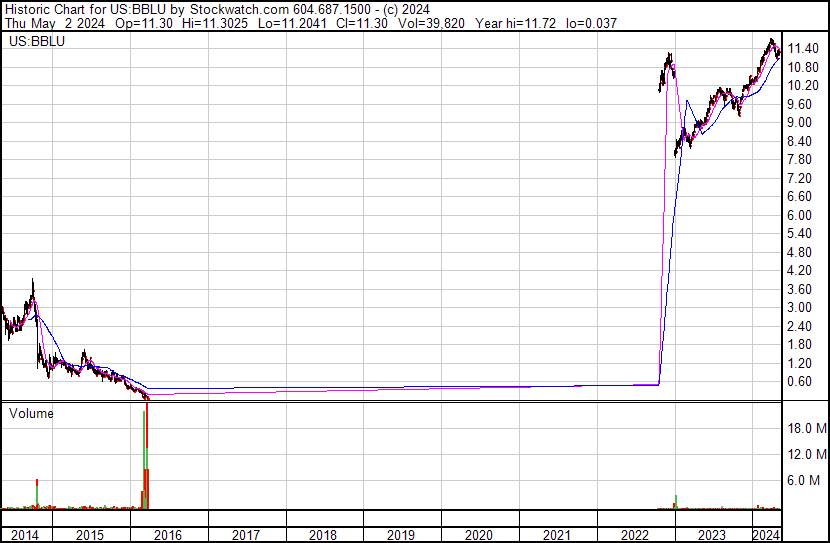Click the 2015 year label on time axis
Viewport: 830px width, 543px height.
[x=90, y=535]
